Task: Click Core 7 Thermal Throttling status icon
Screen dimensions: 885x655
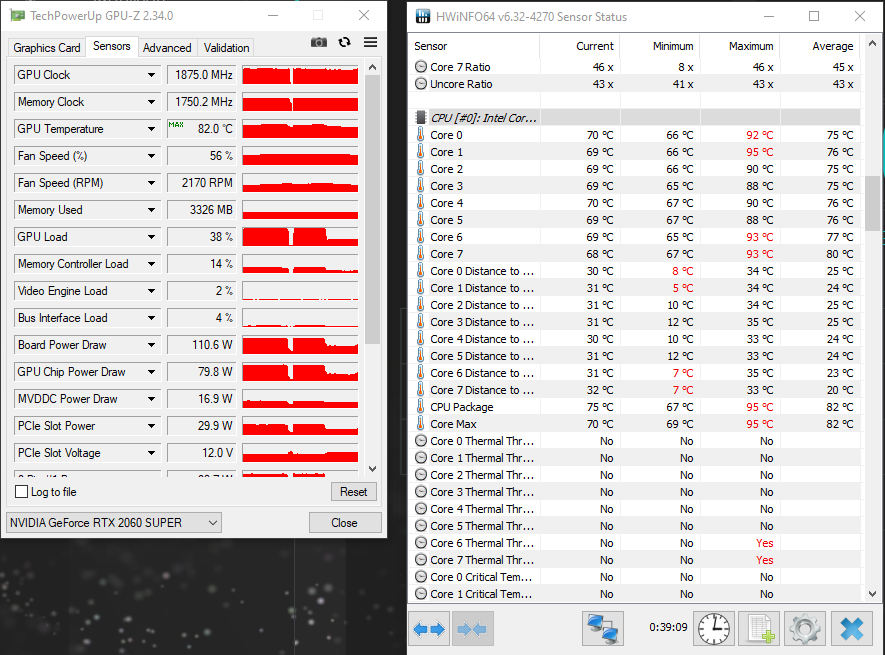Action: (x=420, y=560)
